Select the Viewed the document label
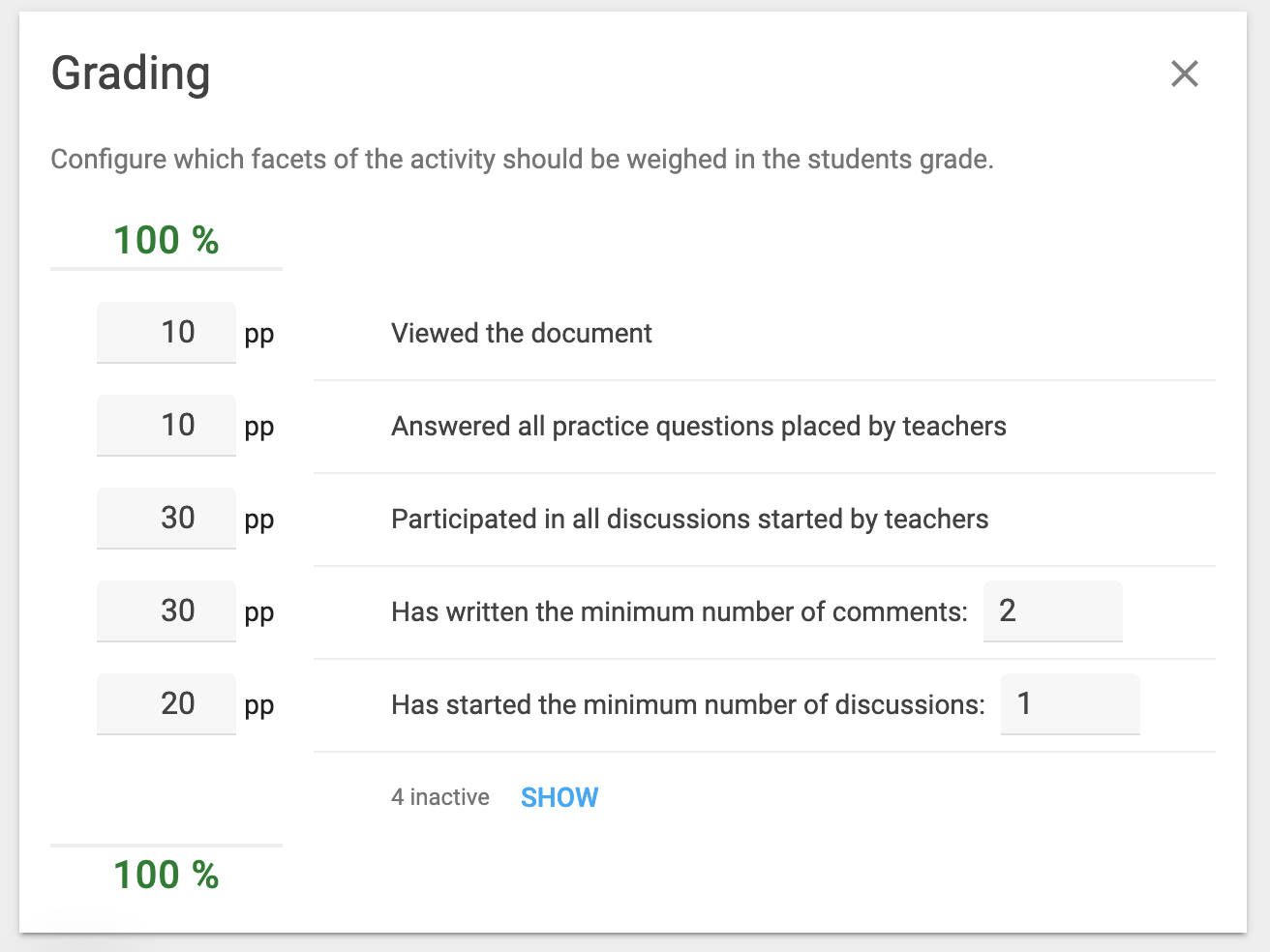Screen dimensions: 1270x952 [522, 333]
